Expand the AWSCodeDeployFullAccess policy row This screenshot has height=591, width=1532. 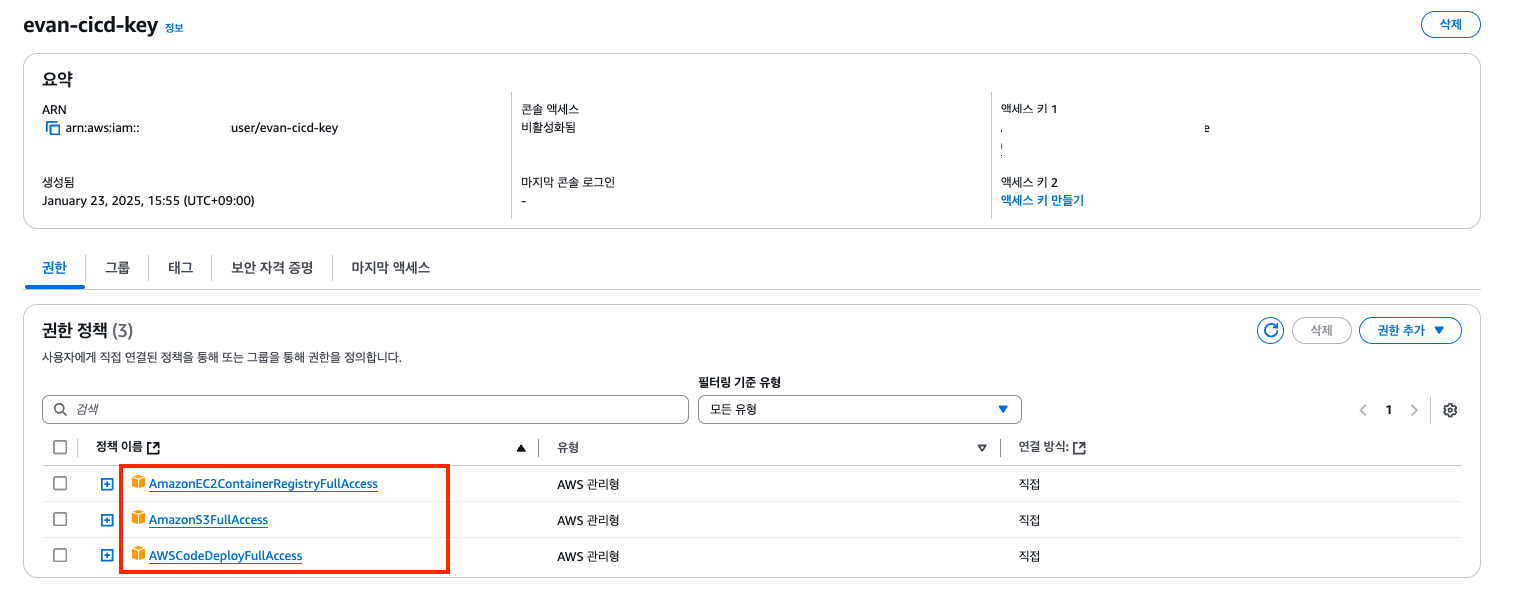point(107,555)
